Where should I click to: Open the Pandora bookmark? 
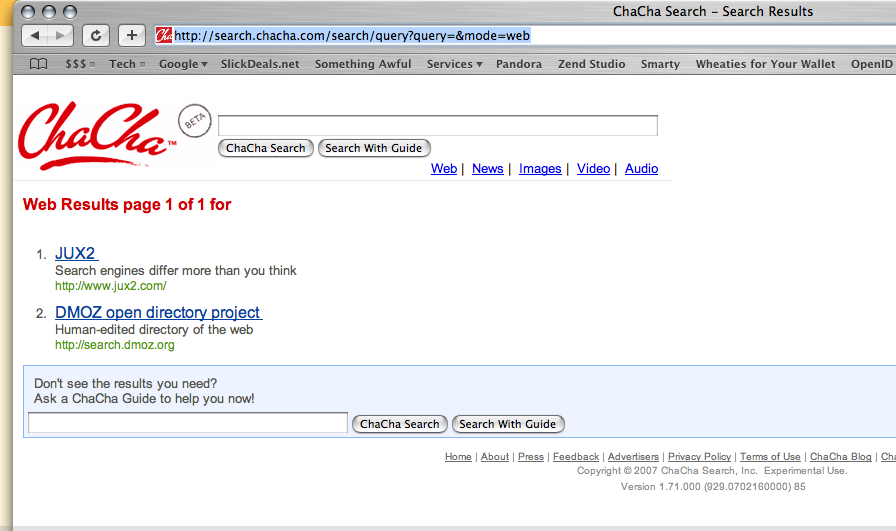pos(519,64)
